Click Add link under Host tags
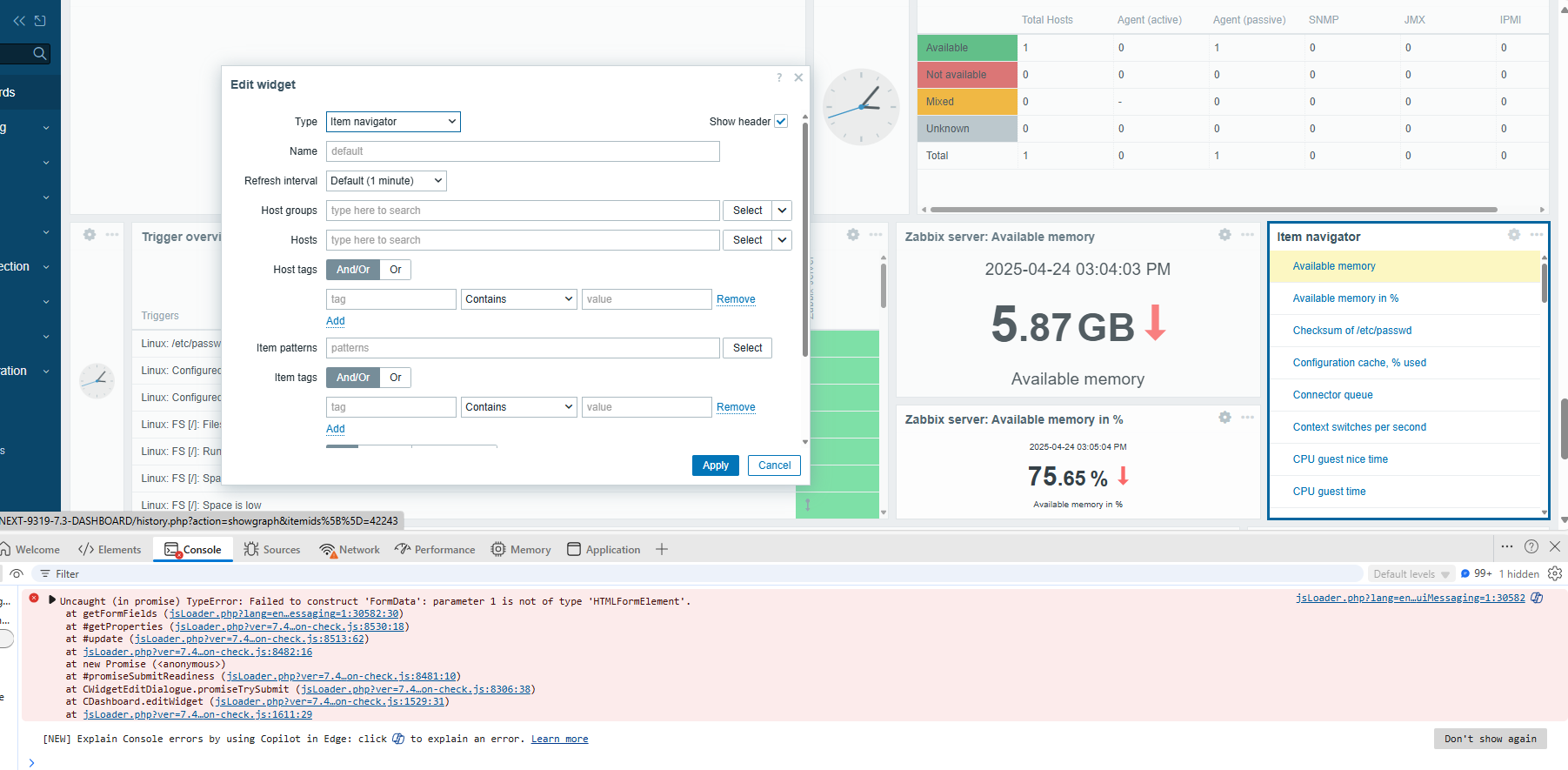Screen dimensions: 1568x770 pyautogui.click(x=336, y=321)
